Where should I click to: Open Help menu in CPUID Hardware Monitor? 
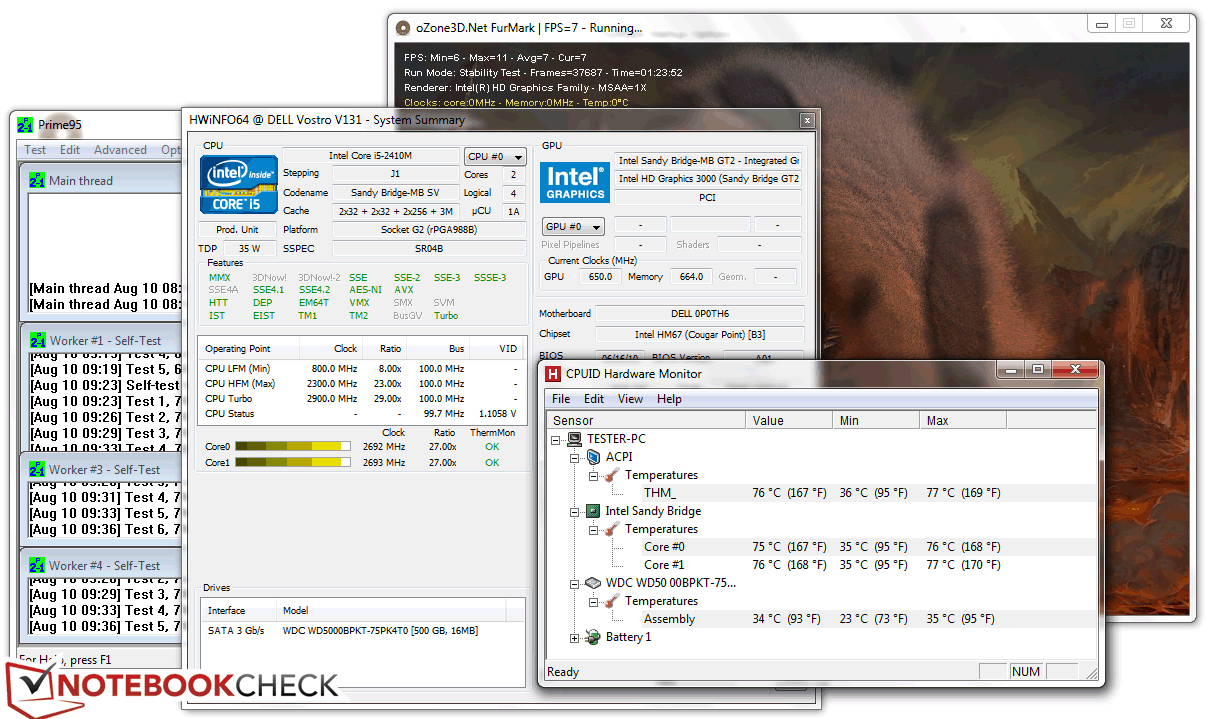(669, 398)
